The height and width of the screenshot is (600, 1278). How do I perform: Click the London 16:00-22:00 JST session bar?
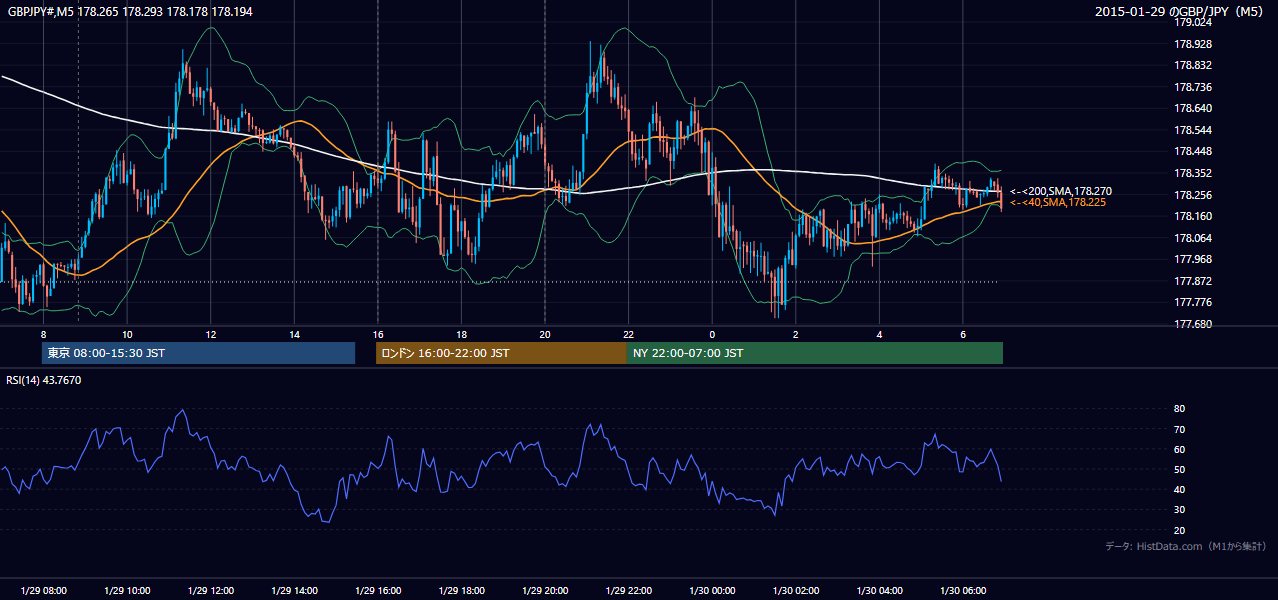coord(501,353)
